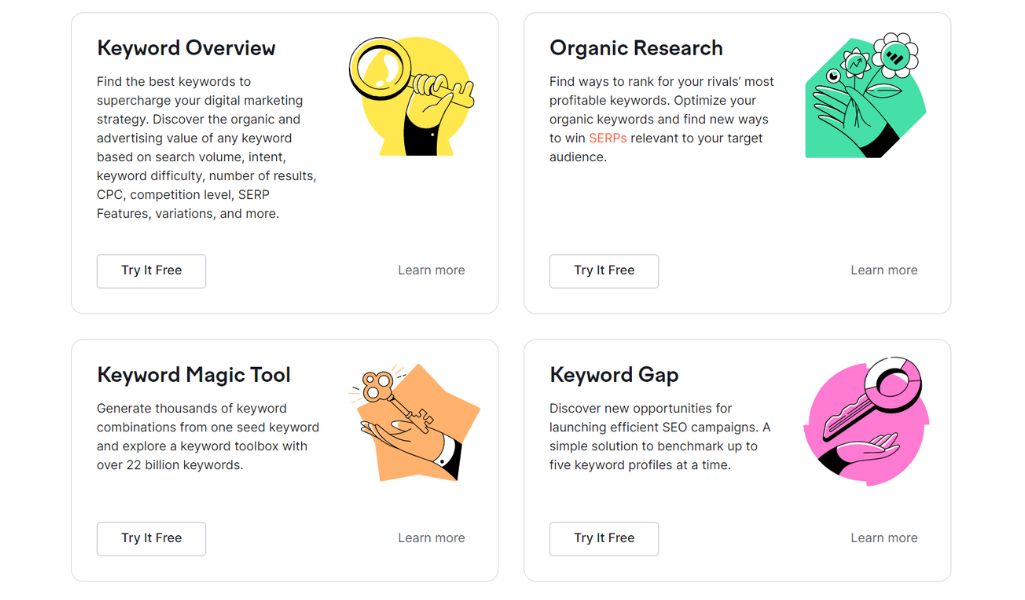Click the Keyword Overview description paragraph

[207, 148]
